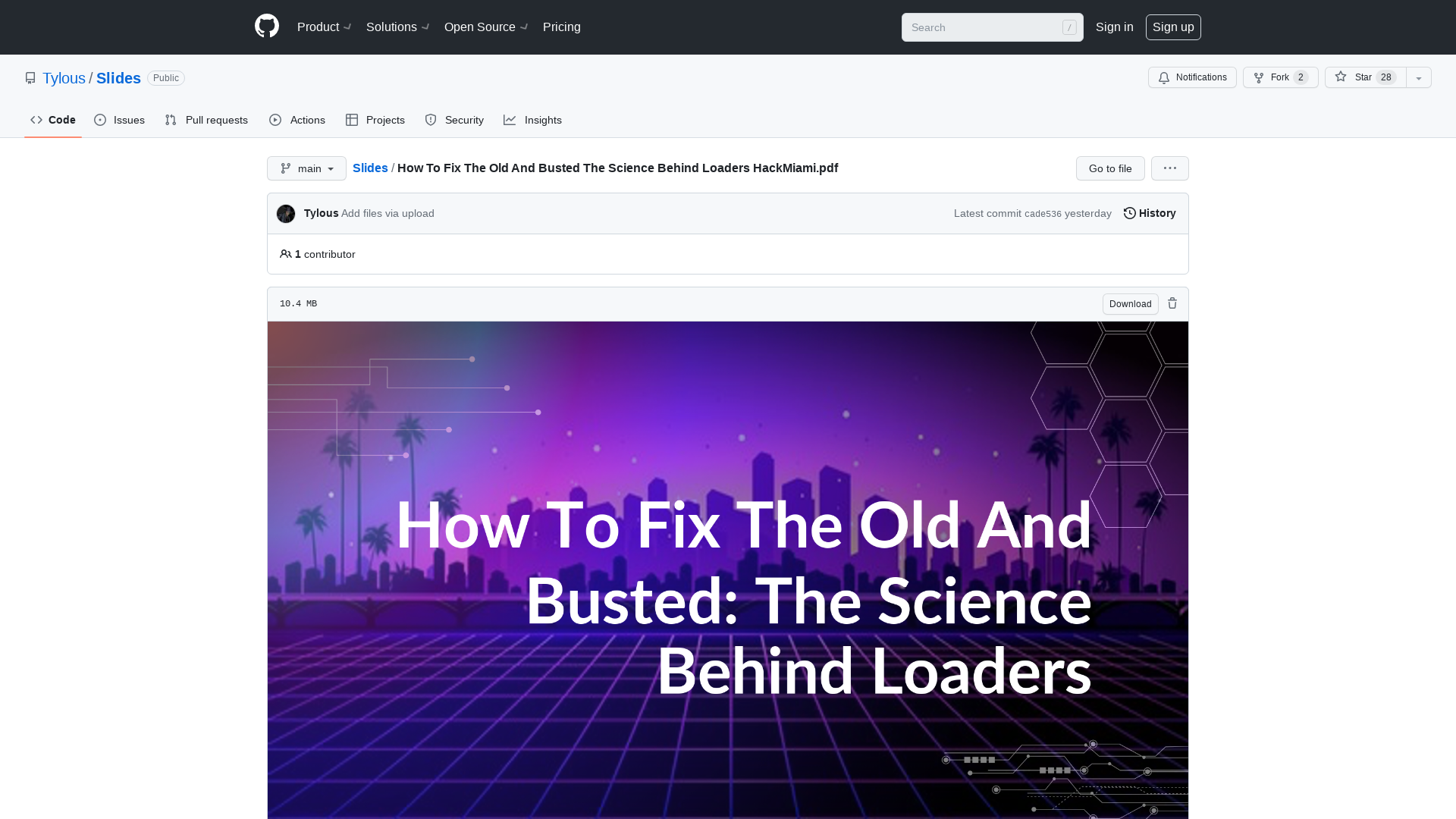
Task: Click the Security shield icon
Action: point(431,120)
